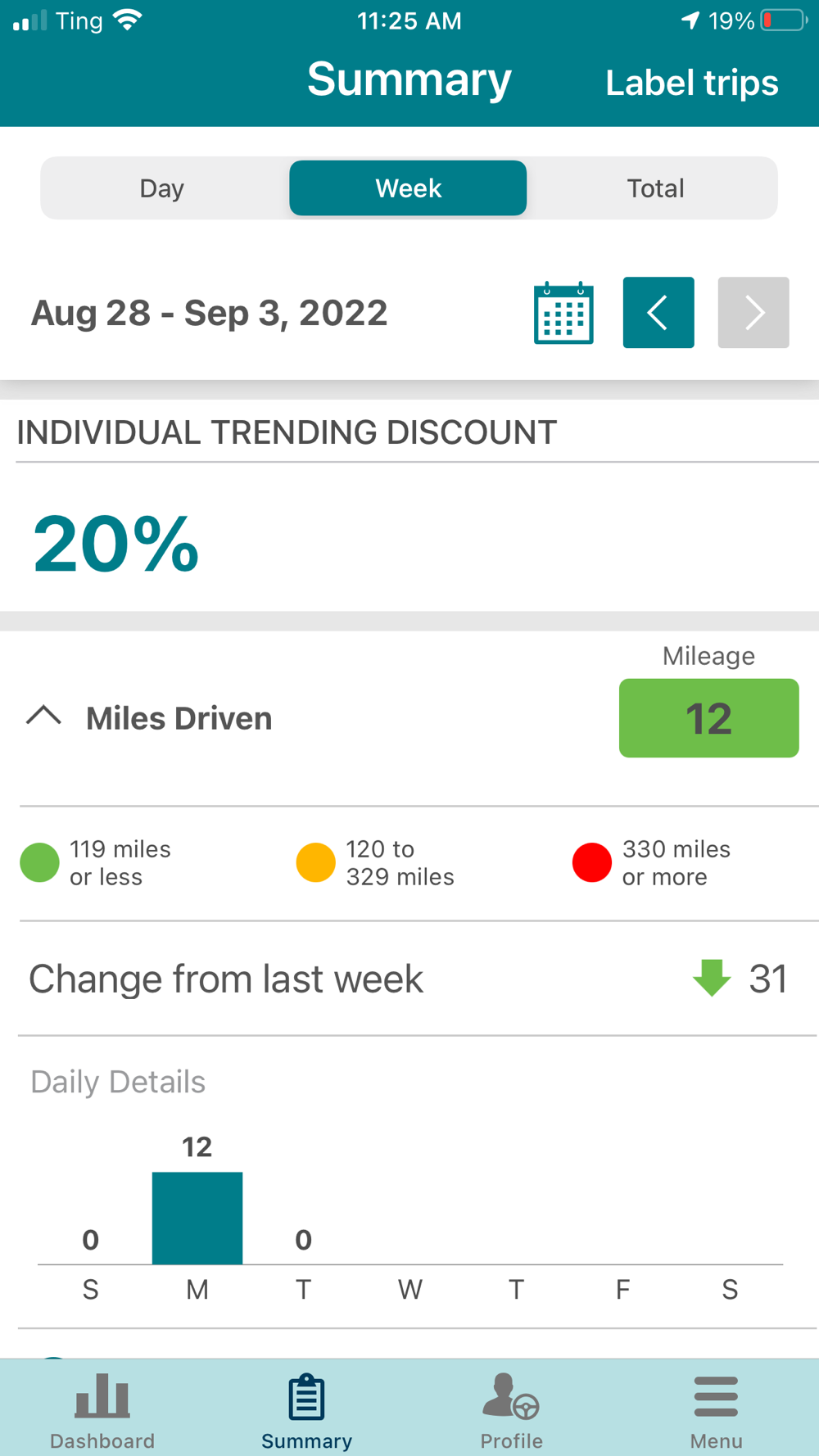Viewport: 819px width, 1456px height.
Task: Switch view to Total
Action: (655, 188)
